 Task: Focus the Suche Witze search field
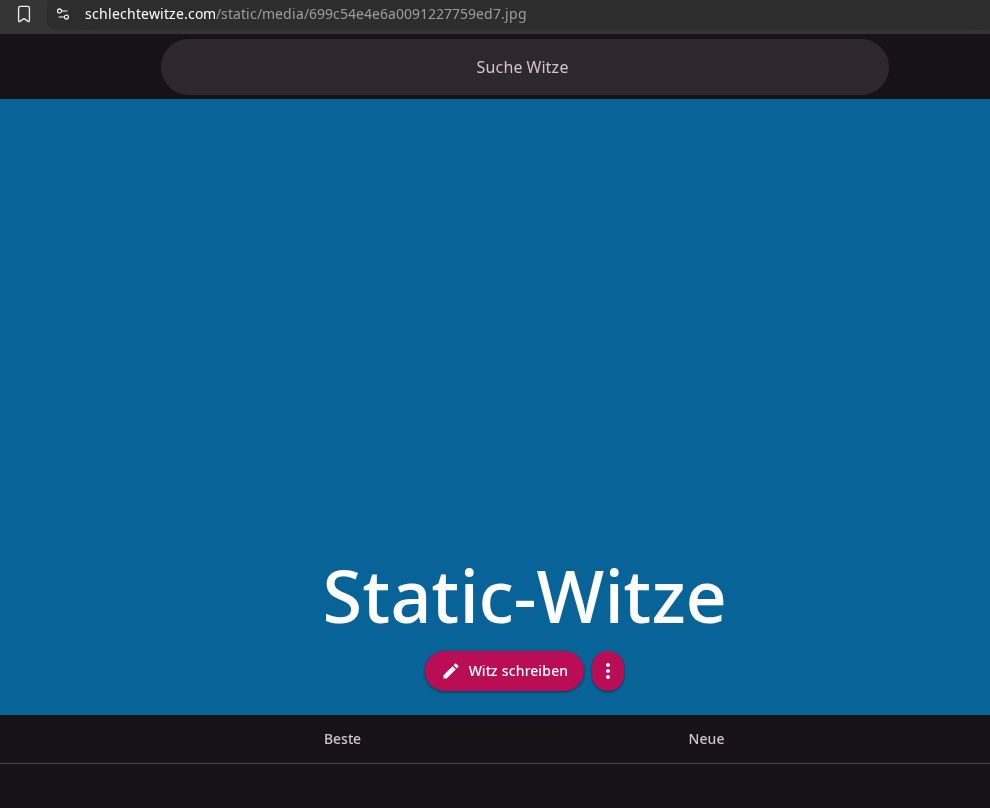coord(524,67)
